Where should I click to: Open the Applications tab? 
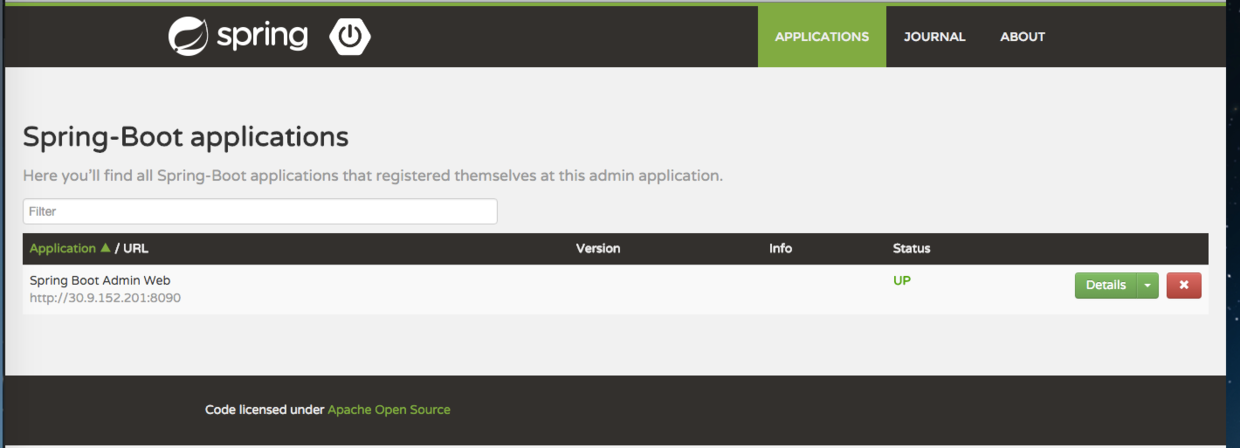[821, 37]
